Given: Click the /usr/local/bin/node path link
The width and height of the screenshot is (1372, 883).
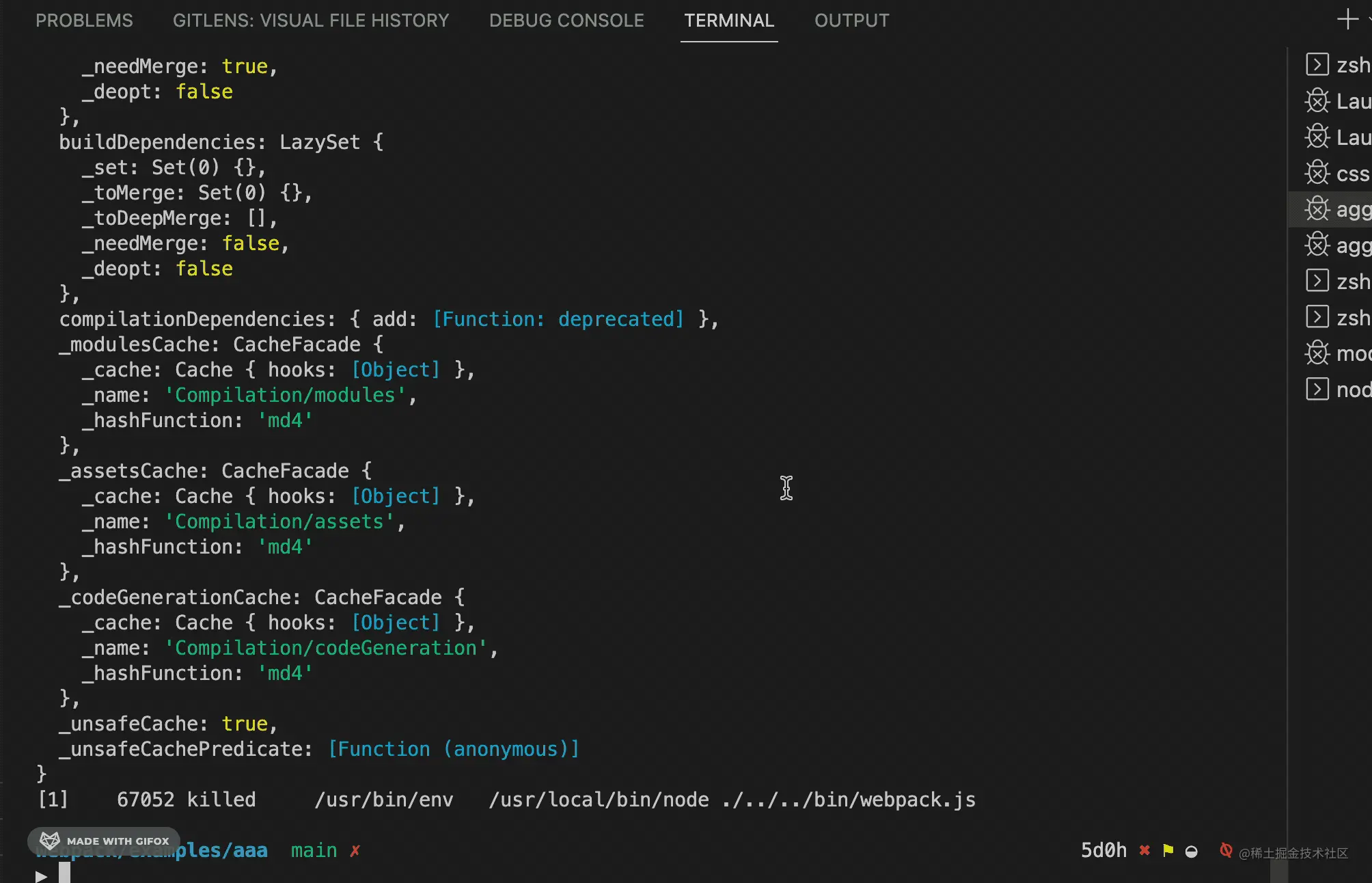Looking at the screenshot, I should [x=599, y=800].
